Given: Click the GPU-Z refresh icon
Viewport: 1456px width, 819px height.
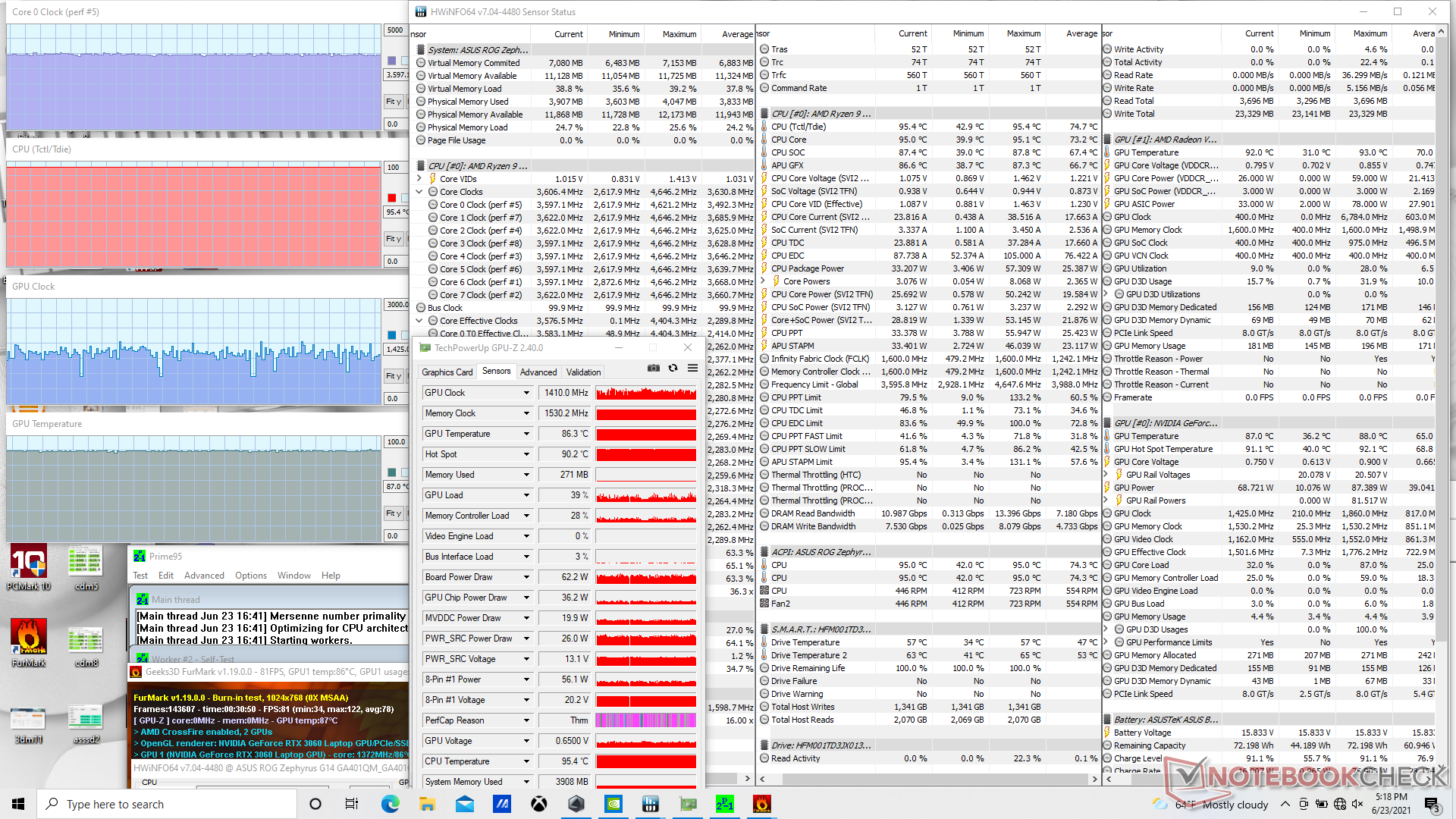Looking at the screenshot, I should 673,369.
